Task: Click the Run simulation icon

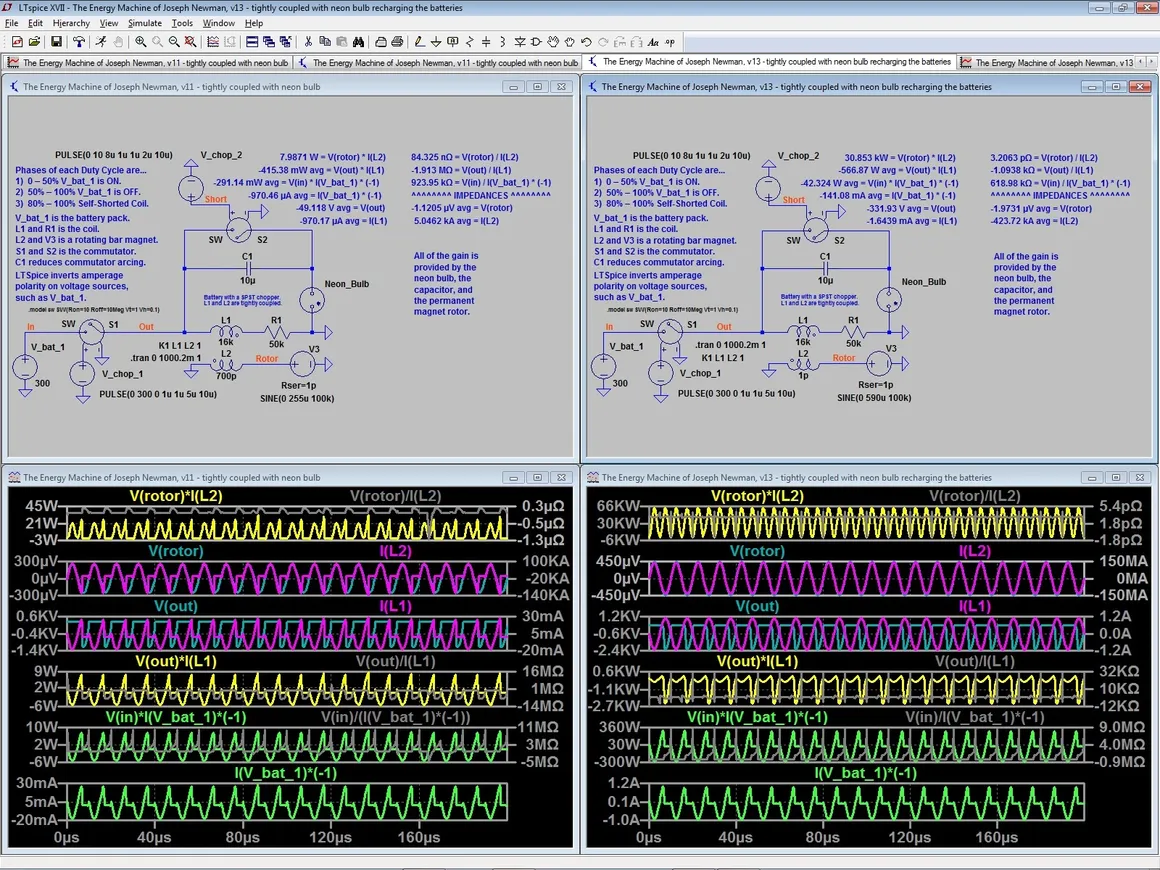Action: click(101, 42)
